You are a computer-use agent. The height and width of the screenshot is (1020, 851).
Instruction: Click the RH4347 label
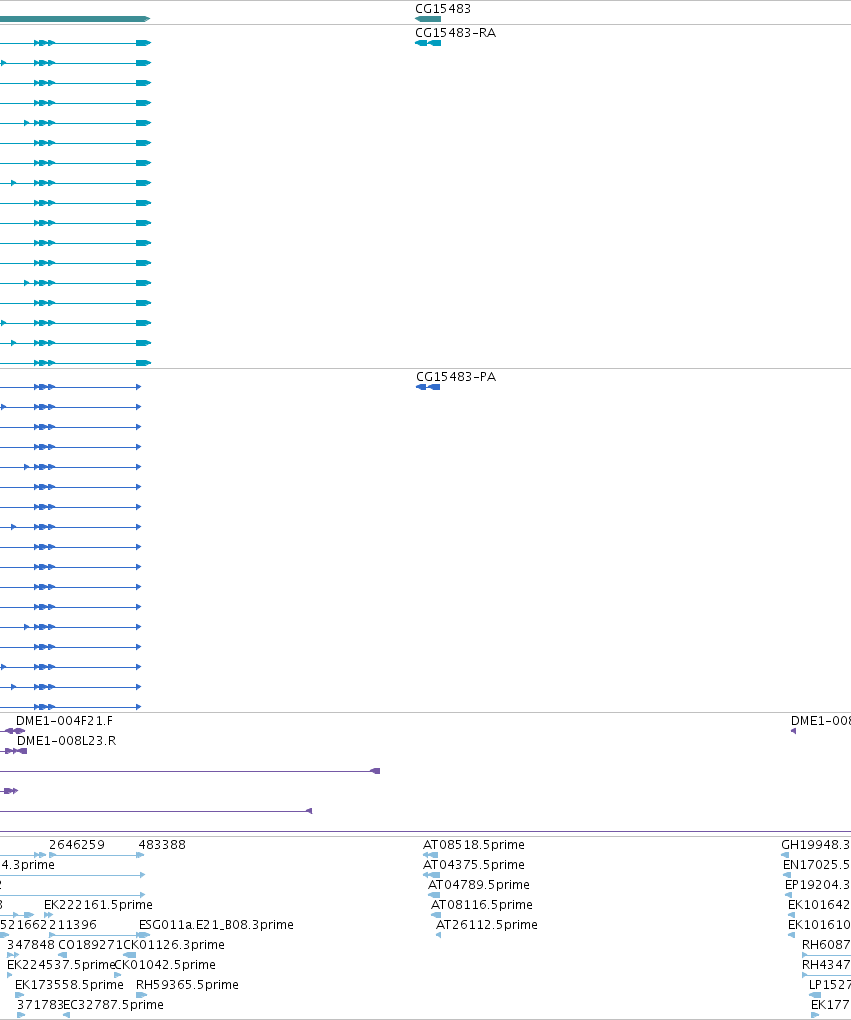[826, 964]
